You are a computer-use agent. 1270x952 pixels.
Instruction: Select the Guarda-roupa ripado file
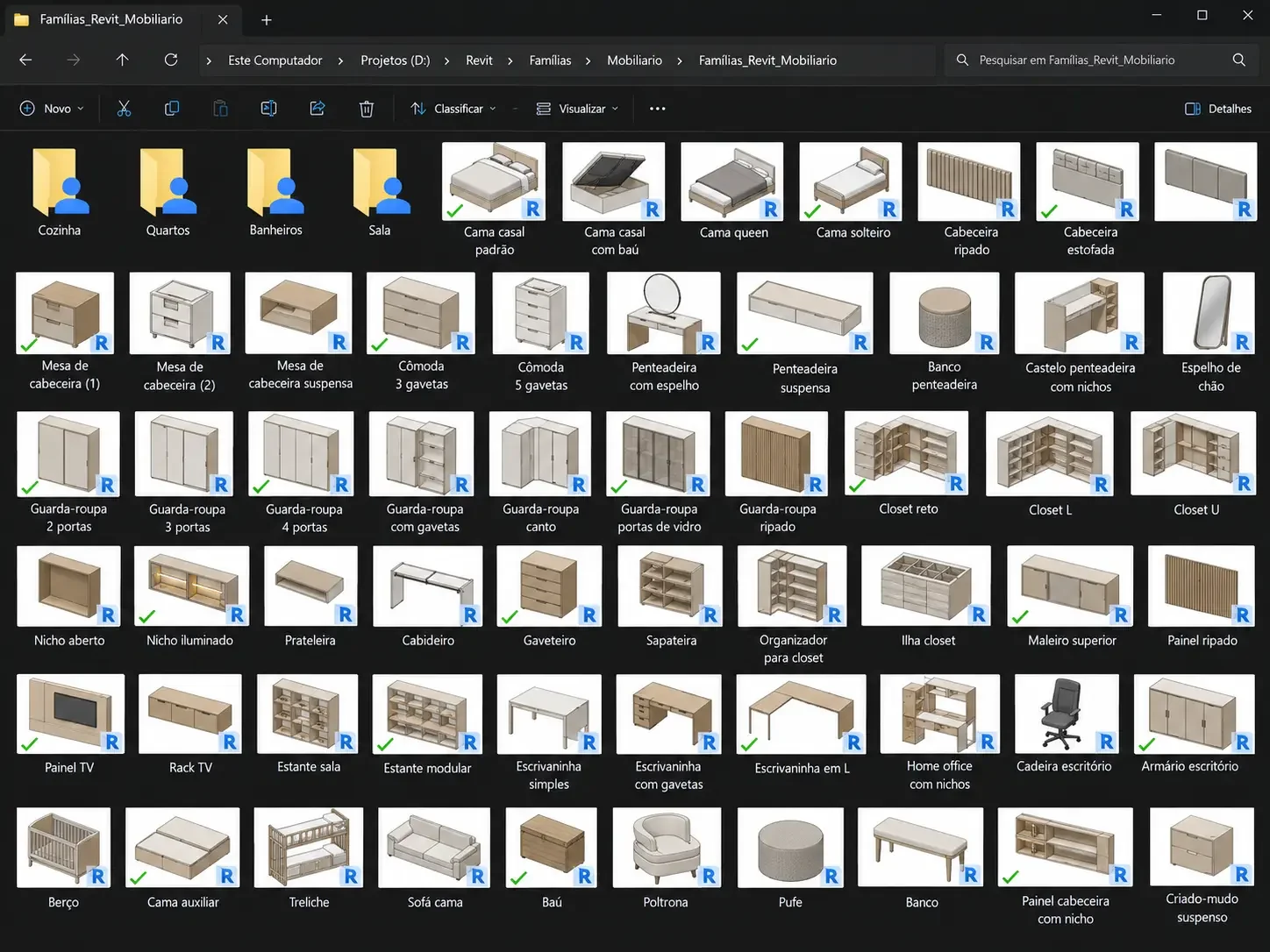(777, 473)
